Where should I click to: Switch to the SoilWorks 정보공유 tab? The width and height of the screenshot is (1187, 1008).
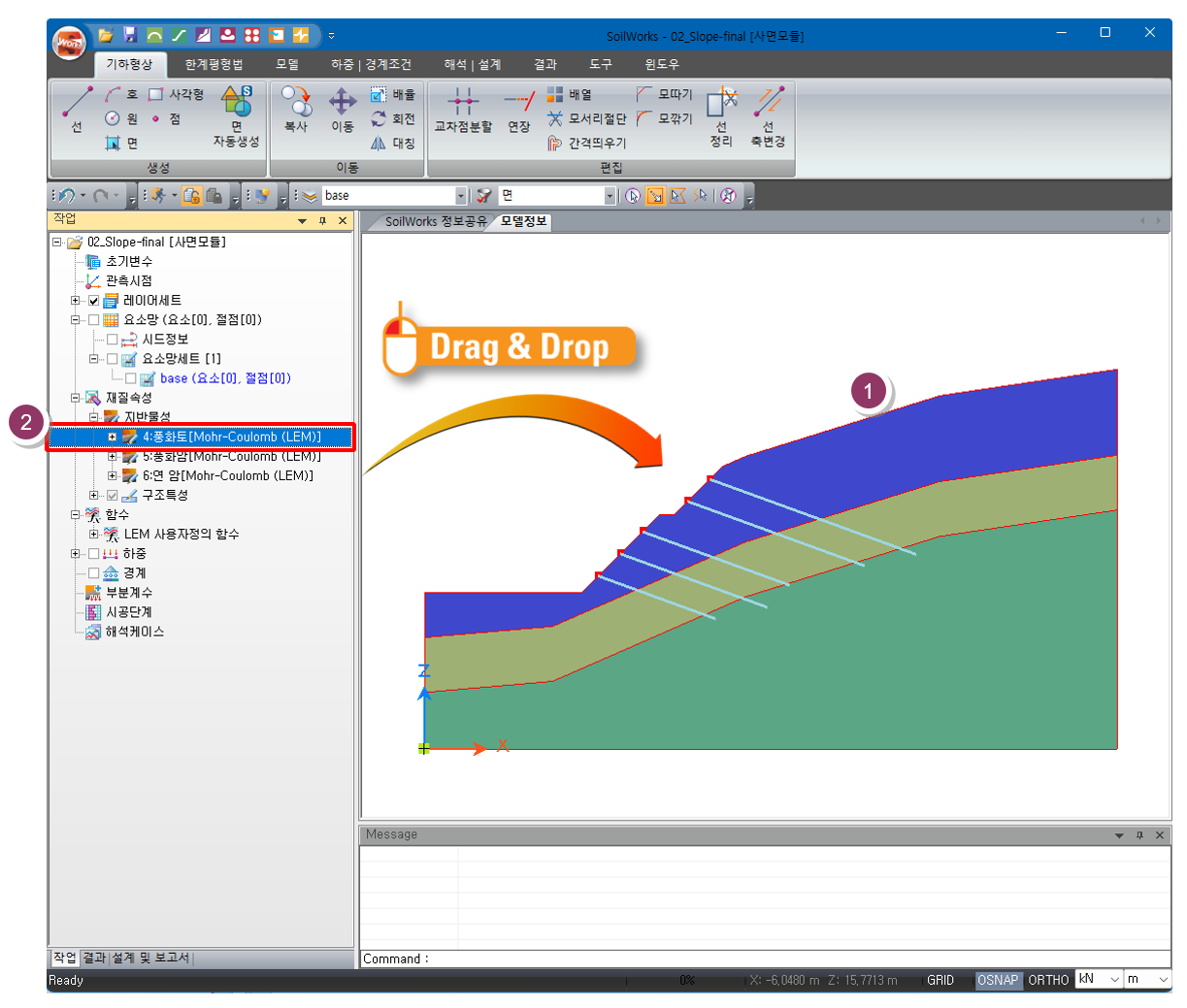436,221
